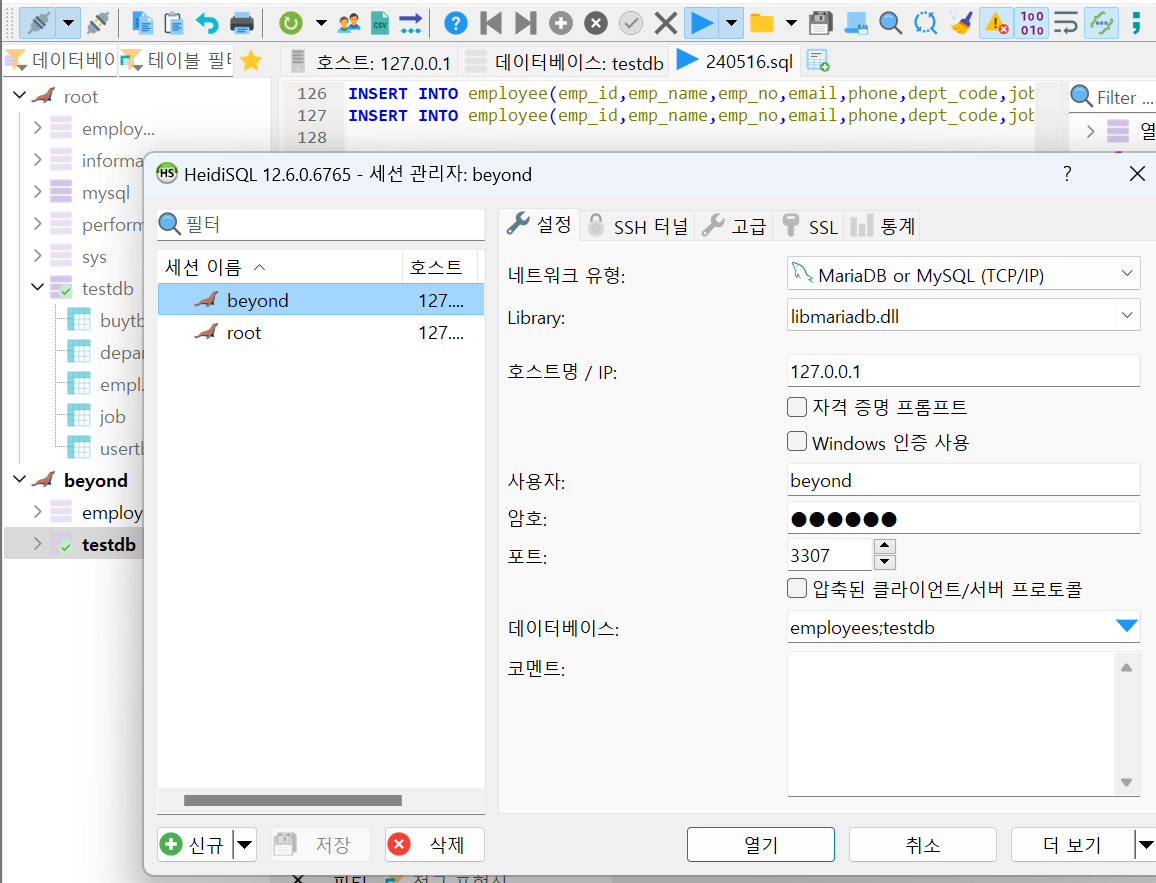Switch to the 고급 tab
1156x883 pixels.
point(734,226)
